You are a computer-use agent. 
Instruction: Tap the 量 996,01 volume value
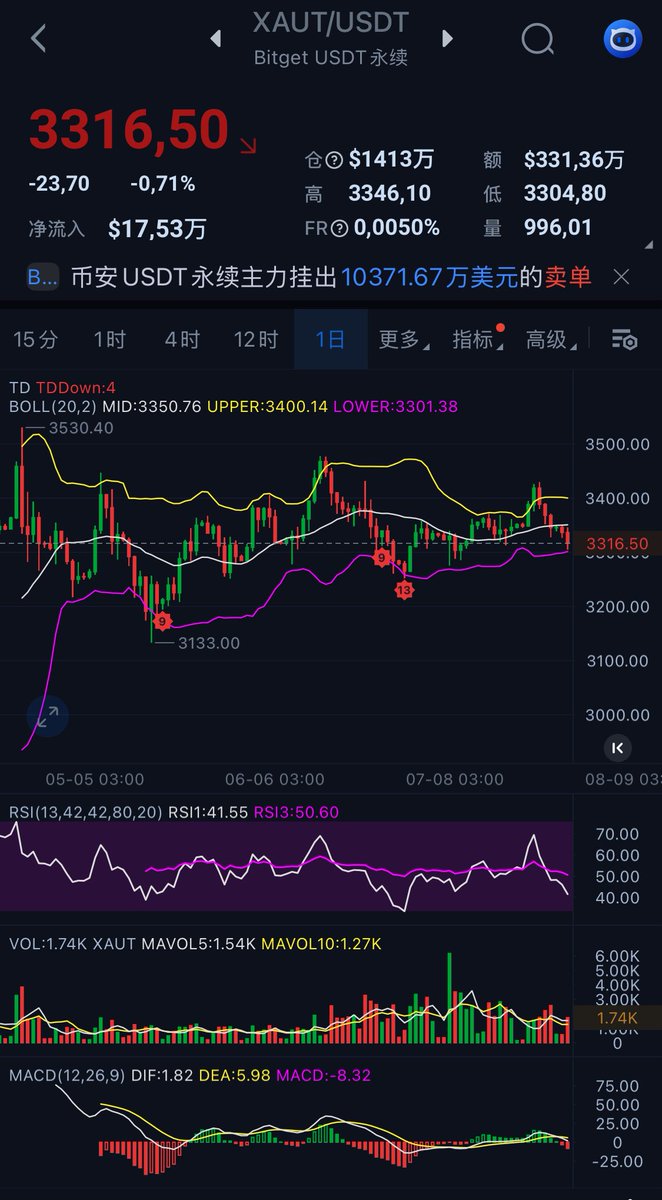click(x=538, y=228)
